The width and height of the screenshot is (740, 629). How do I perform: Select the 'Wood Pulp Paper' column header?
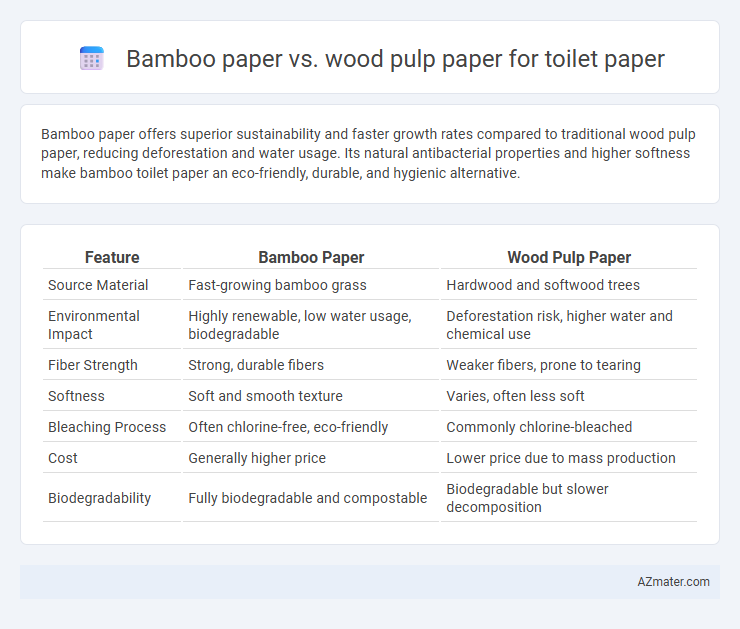569,257
